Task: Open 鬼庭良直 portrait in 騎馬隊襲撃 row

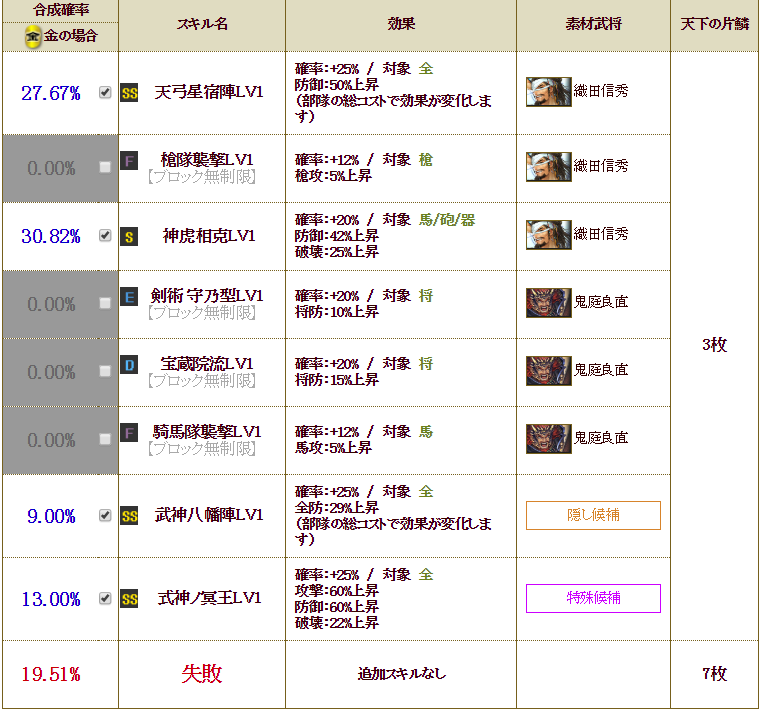Action: tap(548, 439)
